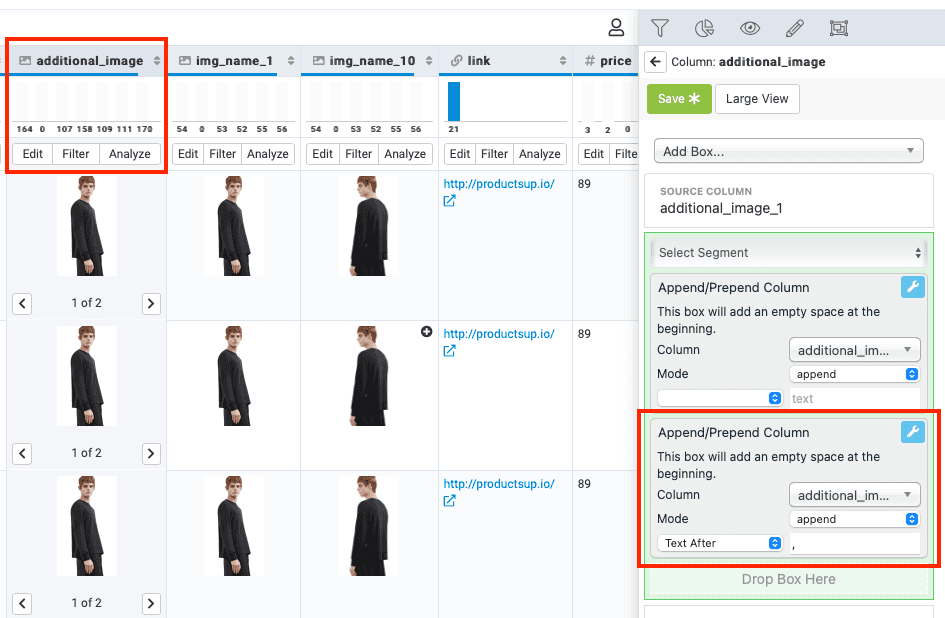Click the user account icon
The width and height of the screenshot is (945, 618).
point(617,28)
